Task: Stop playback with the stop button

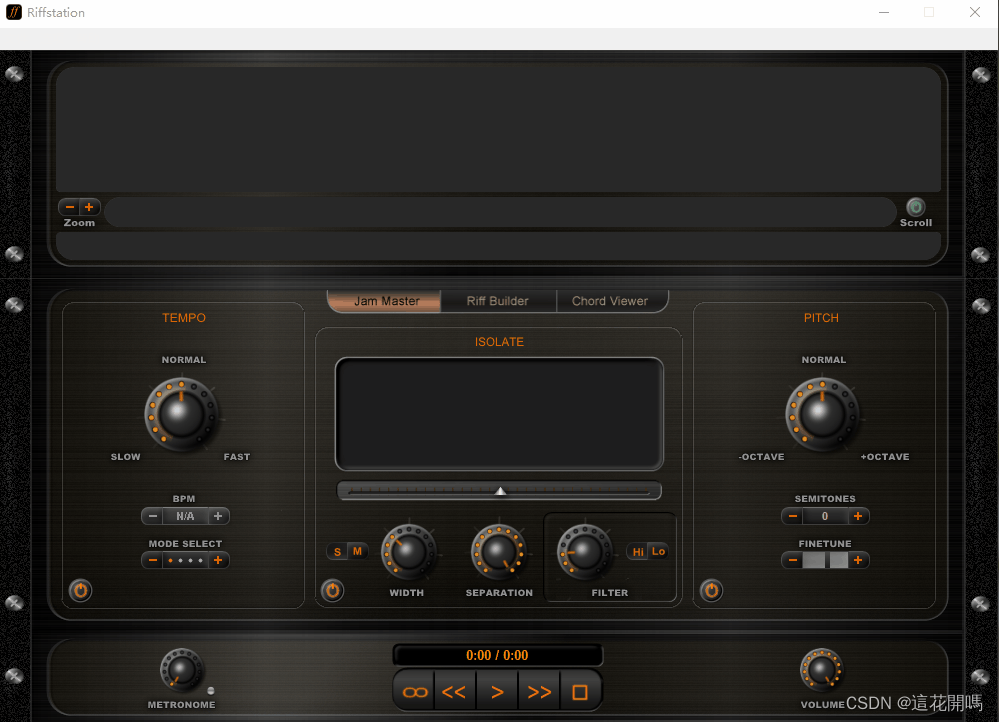Action: pos(580,692)
